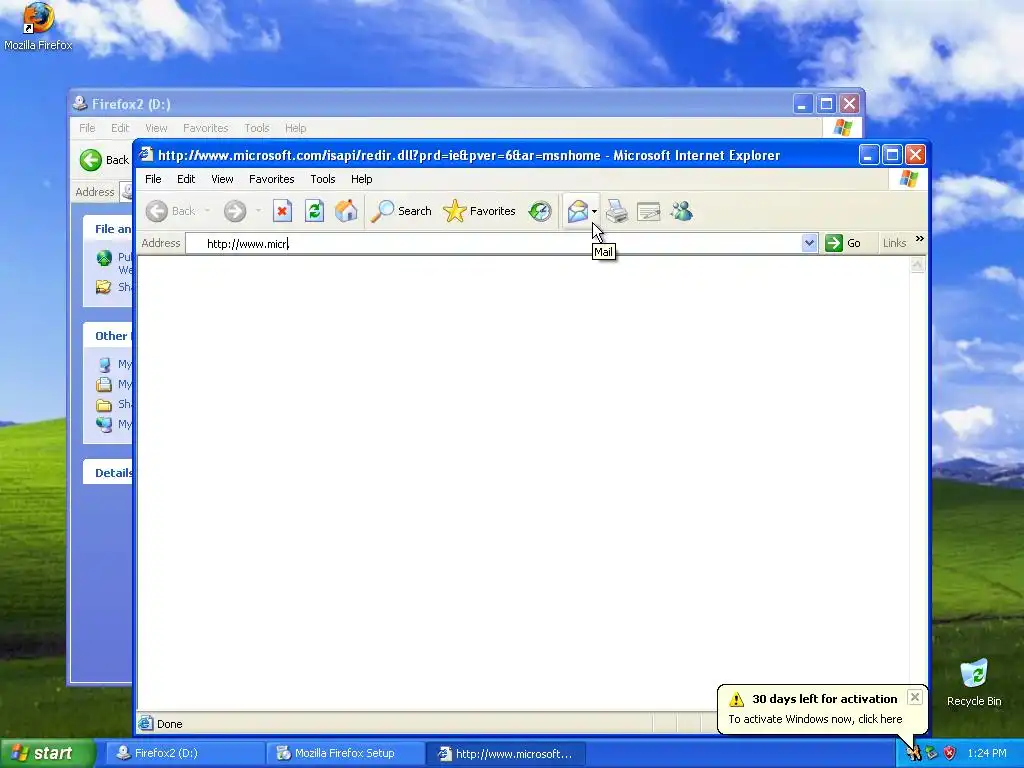The width and height of the screenshot is (1024, 768).
Task: Click the red security shield tray icon
Action: click(950, 753)
